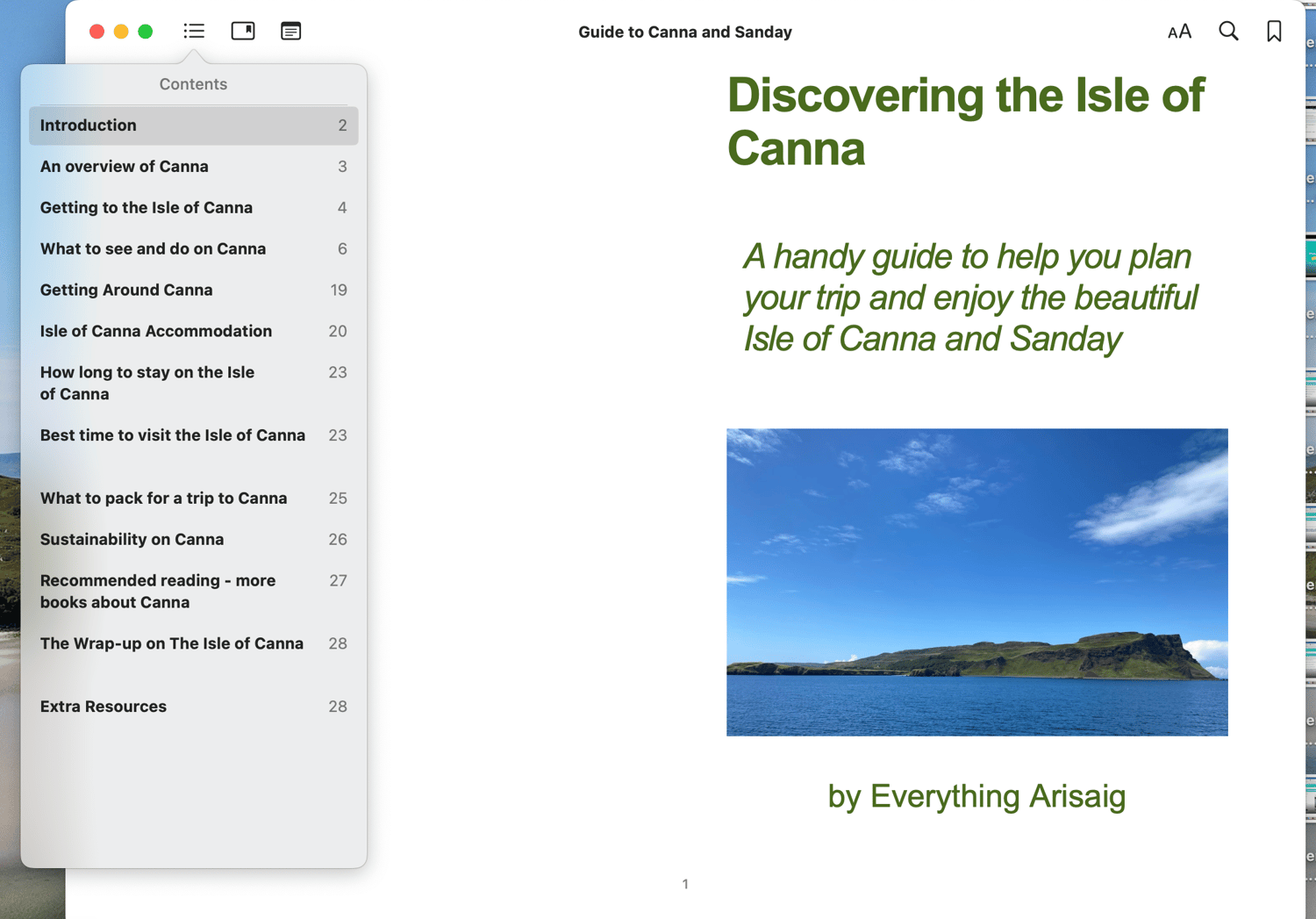This screenshot has height=919, width=1316.
Task: Jump to An overview of Canna
Action: (193, 167)
